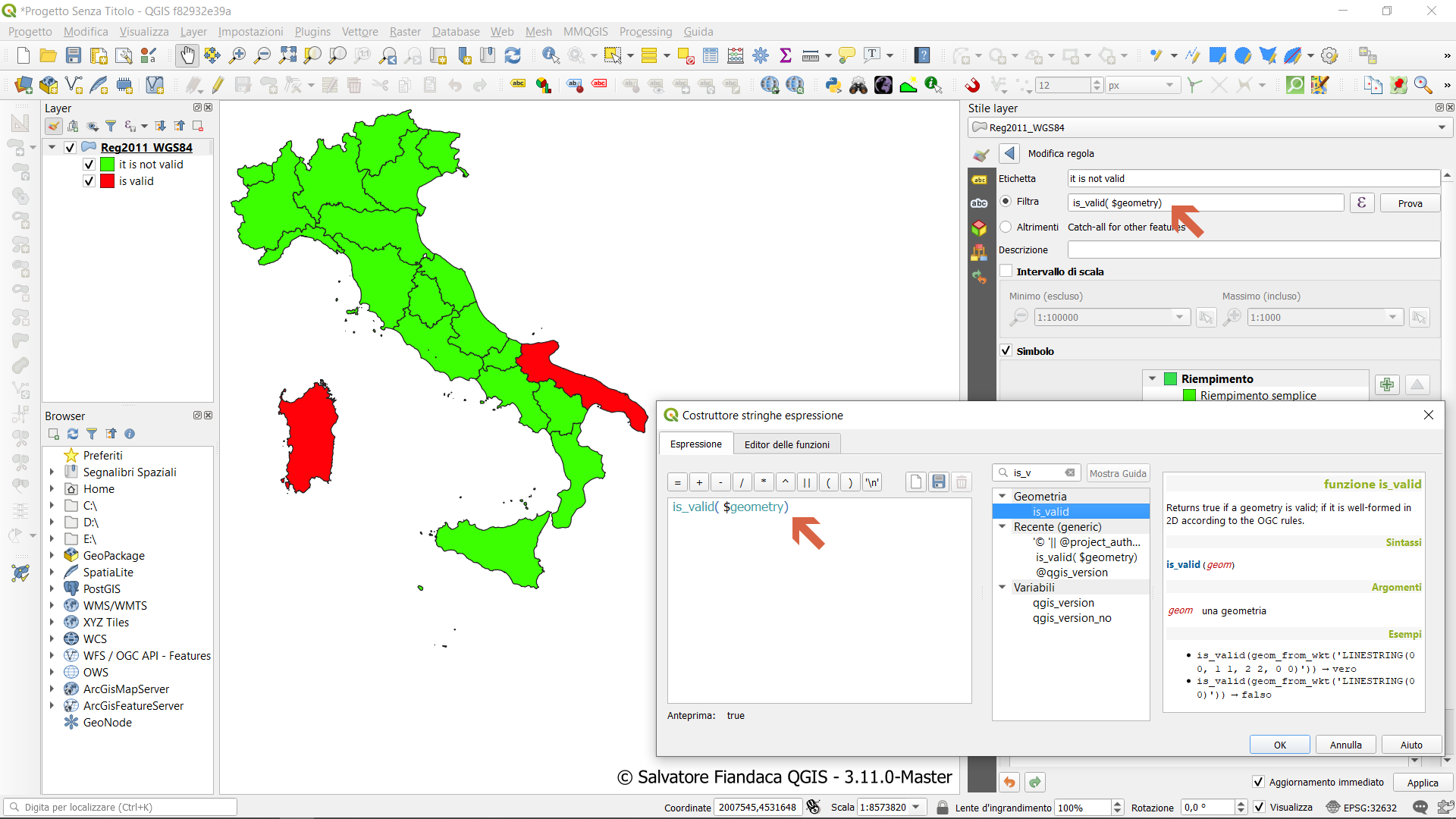This screenshot has width=1456, height=819.
Task: Open the attribute table icon
Action: tap(711, 55)
